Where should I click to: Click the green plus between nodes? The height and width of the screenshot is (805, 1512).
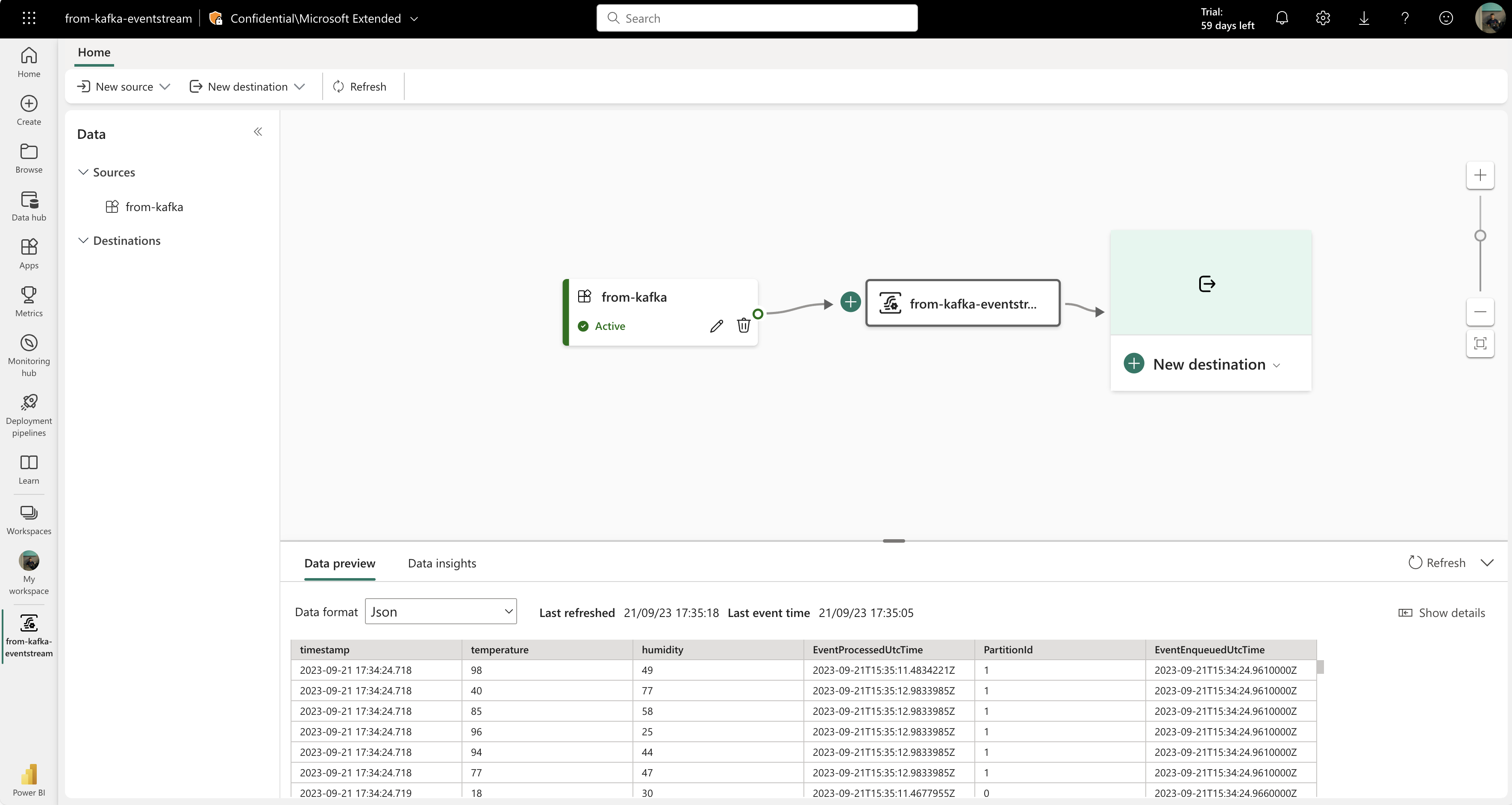coord(850,302)
